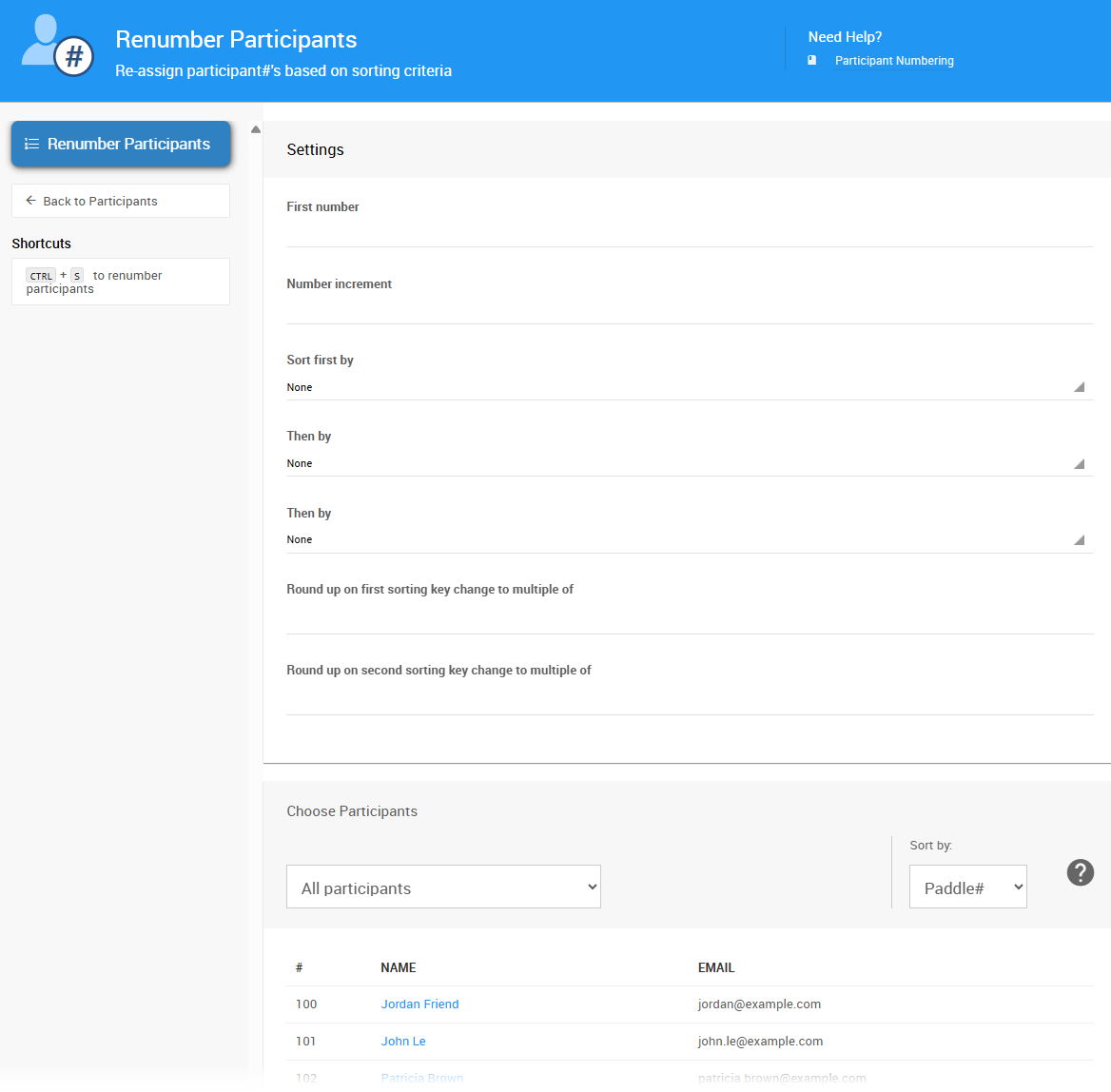The height and width of the screenshot is (1092, 1111).
Task: Click the help question mark icon
Action: click(1080, 872)
